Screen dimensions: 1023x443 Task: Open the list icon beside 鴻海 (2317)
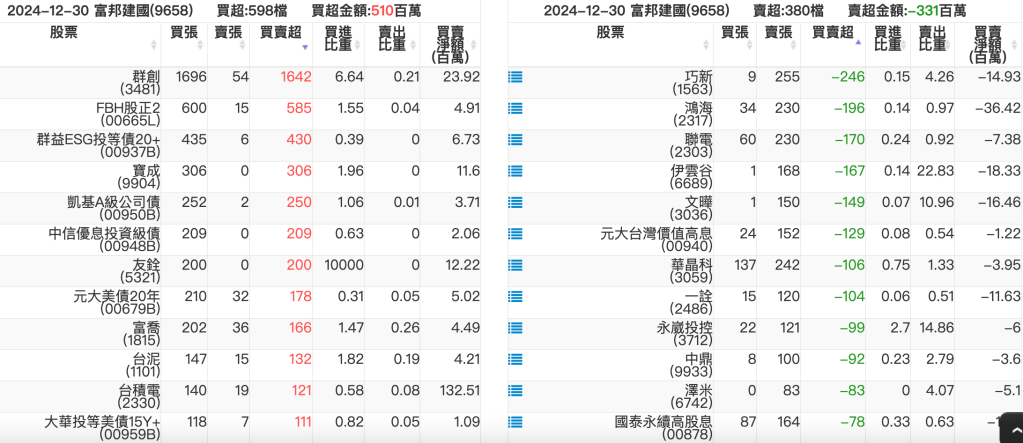tap(515, 108)
